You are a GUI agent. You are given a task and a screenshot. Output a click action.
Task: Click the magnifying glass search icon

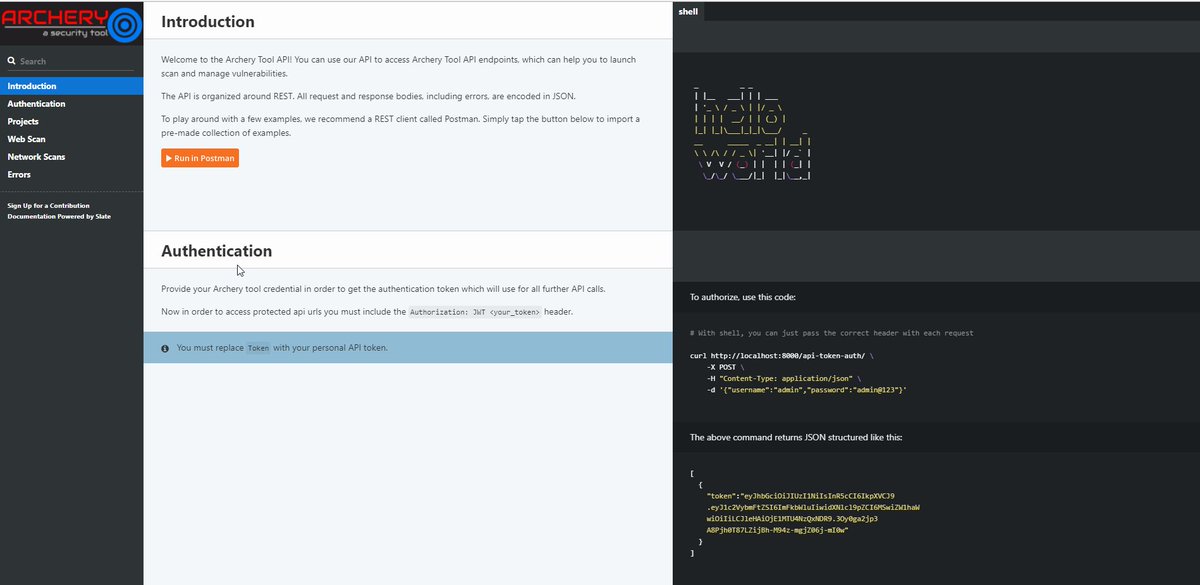coord(10,60)
